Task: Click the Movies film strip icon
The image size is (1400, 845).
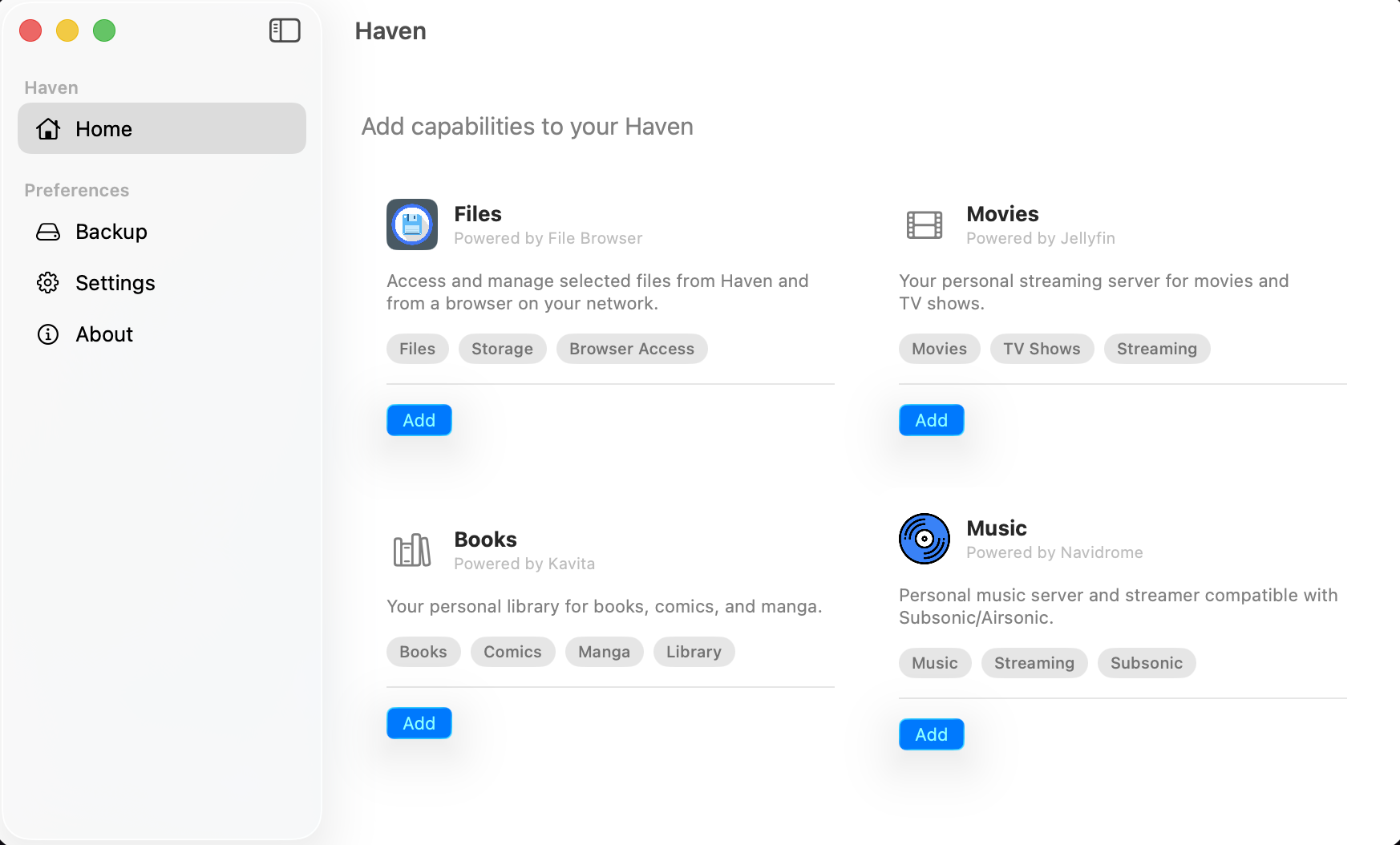Action: [925, 224]
